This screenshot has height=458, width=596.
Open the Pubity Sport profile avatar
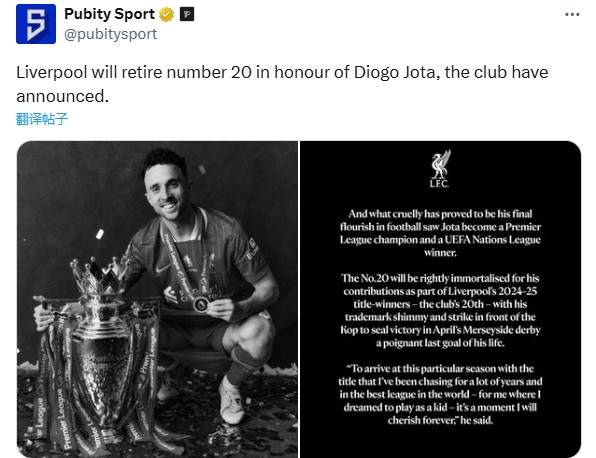click(36, 24)
